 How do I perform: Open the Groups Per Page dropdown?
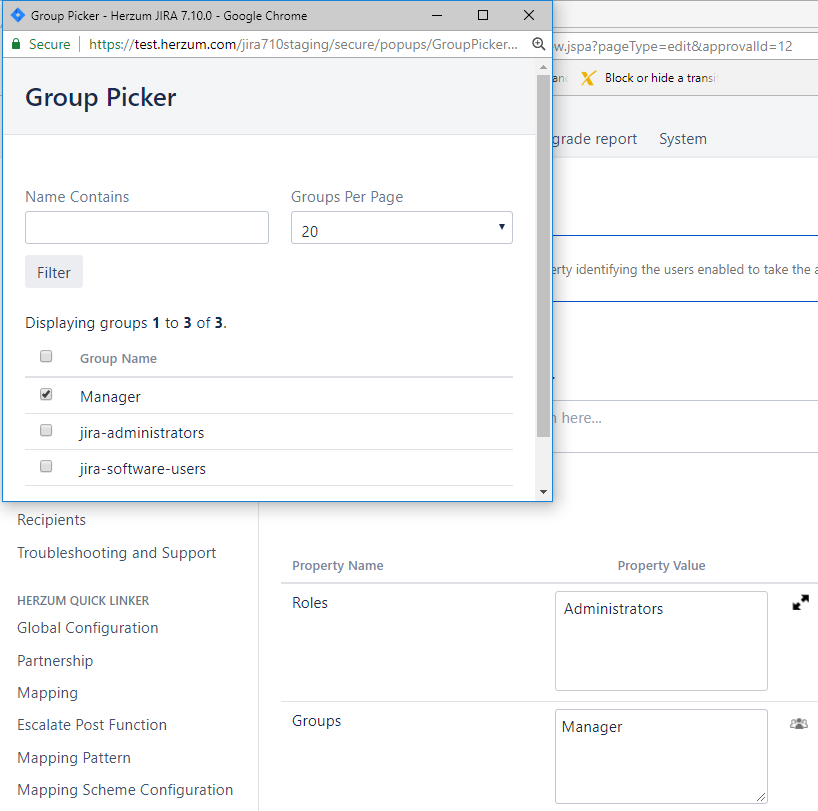pos(402,227)
